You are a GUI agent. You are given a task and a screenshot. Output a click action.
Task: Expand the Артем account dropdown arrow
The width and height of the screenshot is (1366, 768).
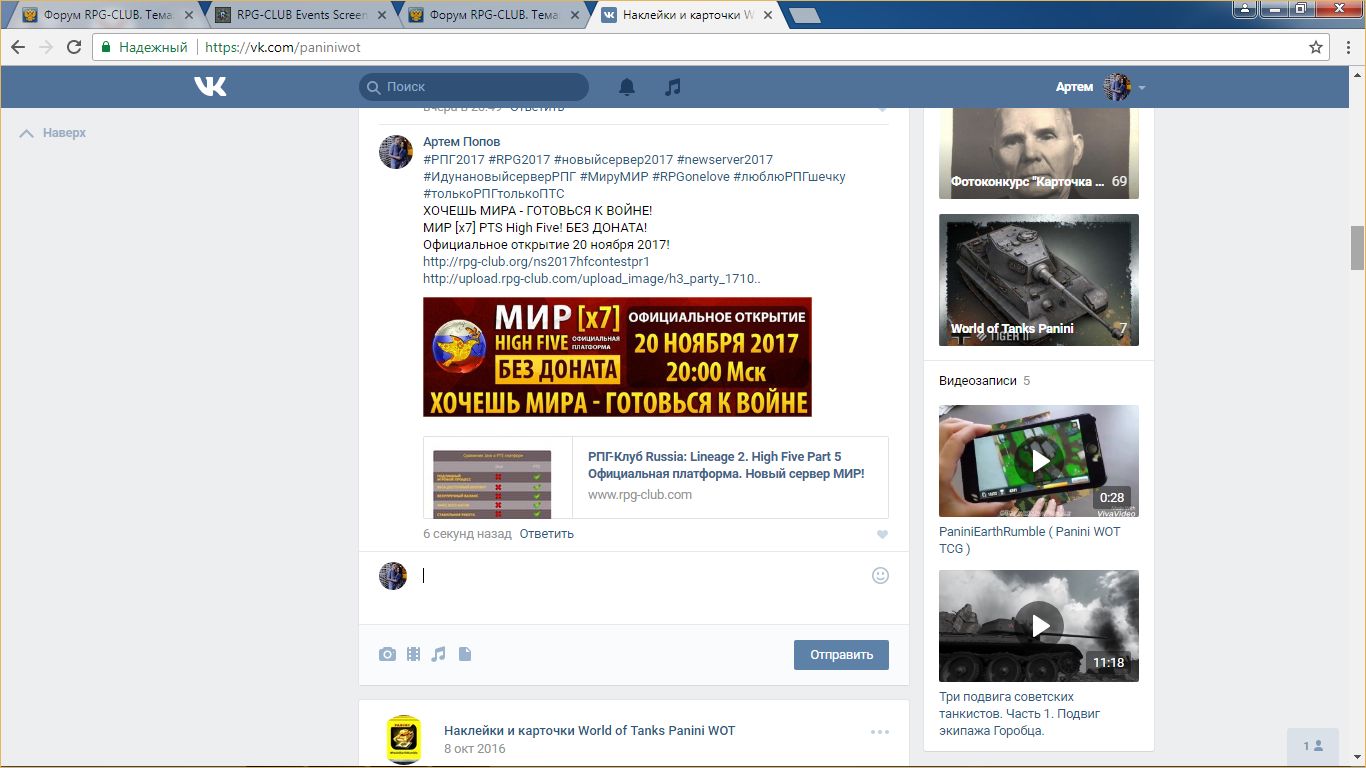pyautogui.click(x=1142, y=88)
